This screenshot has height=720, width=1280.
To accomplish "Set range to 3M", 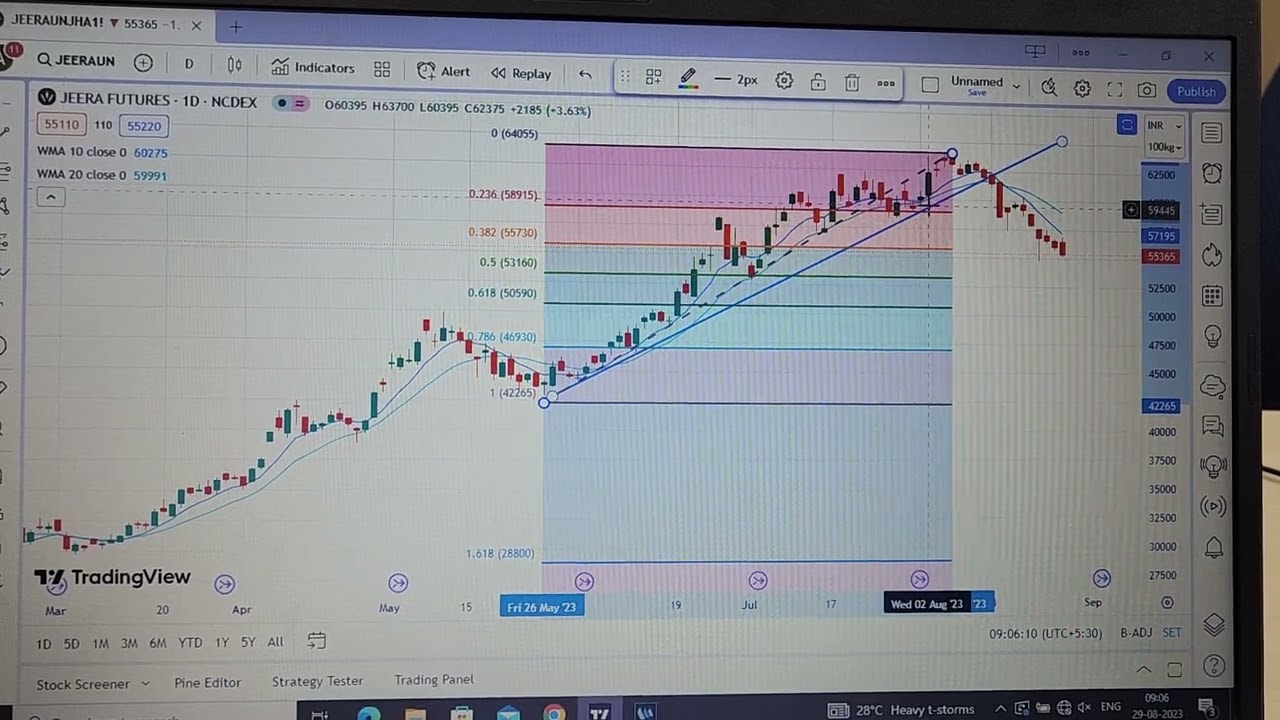I will 129,643.
